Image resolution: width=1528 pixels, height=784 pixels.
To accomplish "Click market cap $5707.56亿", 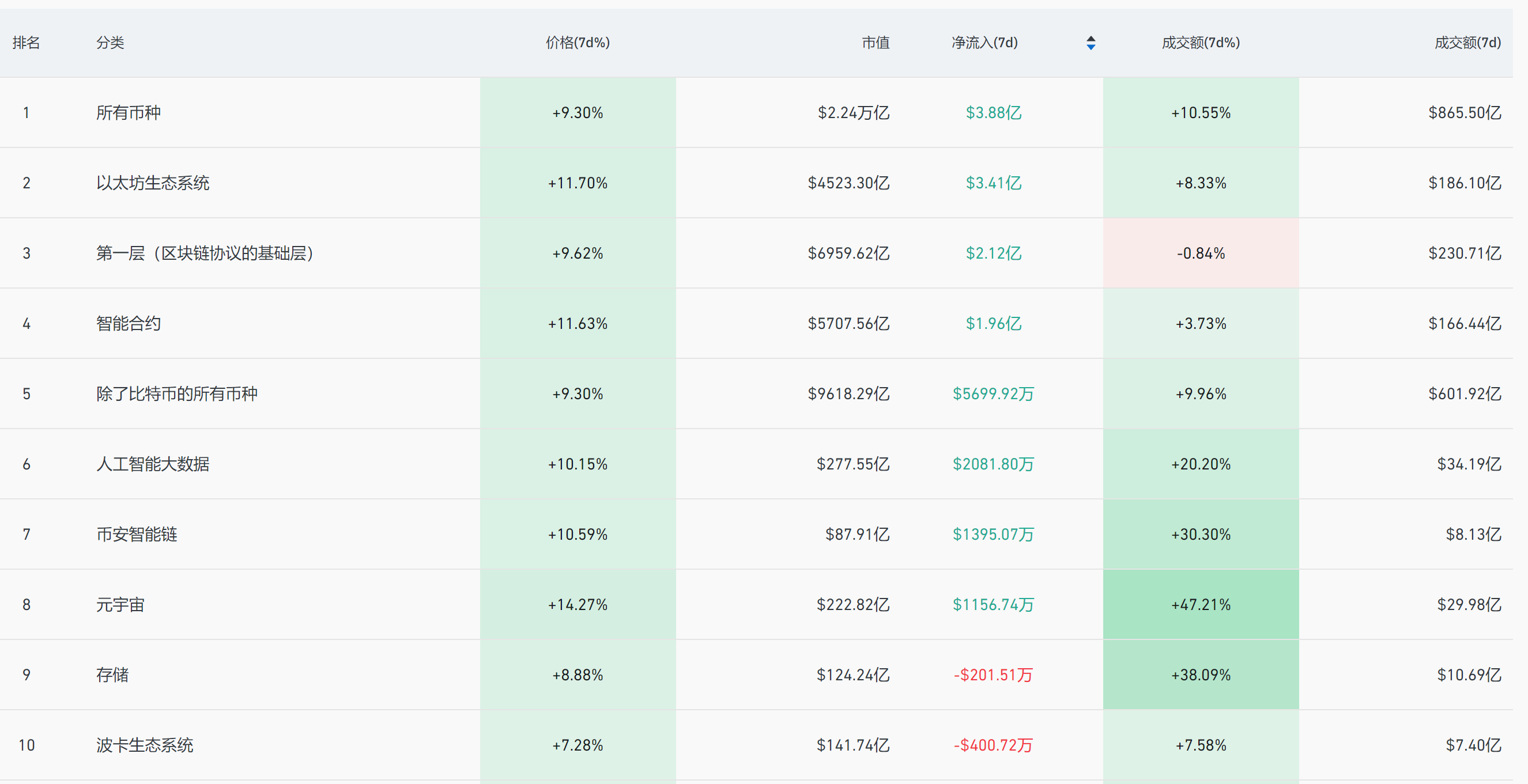I will tap(848, 323).
